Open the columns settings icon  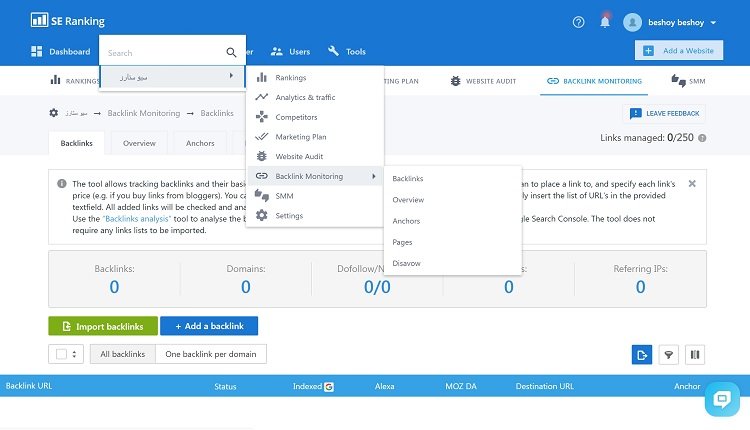[x=694, y=354]
